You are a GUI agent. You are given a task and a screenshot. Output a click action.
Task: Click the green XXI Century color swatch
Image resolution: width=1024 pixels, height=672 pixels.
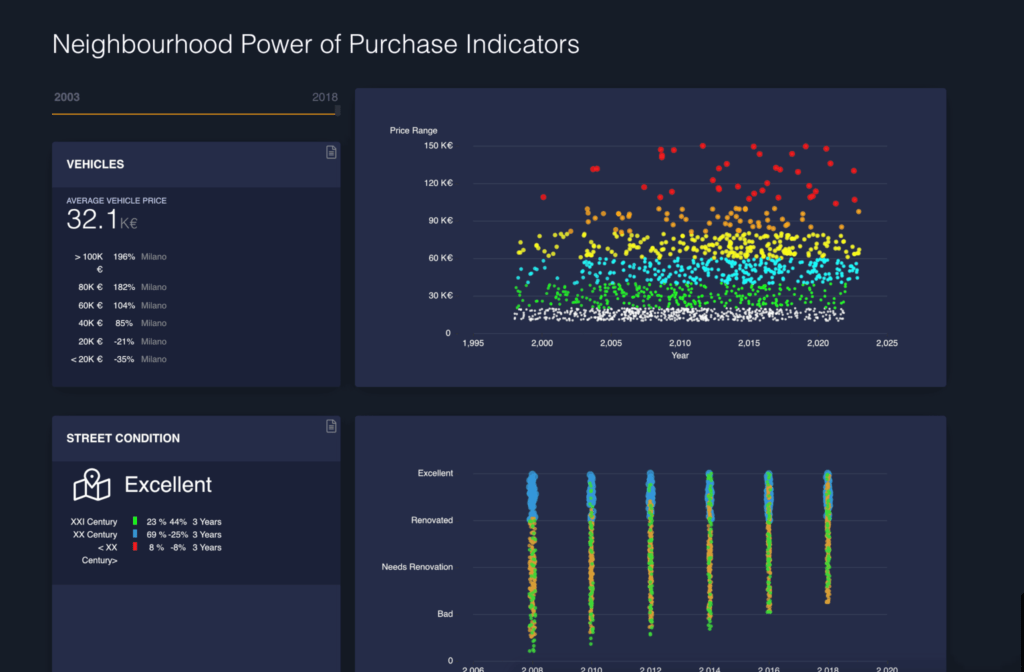[134, 522]
